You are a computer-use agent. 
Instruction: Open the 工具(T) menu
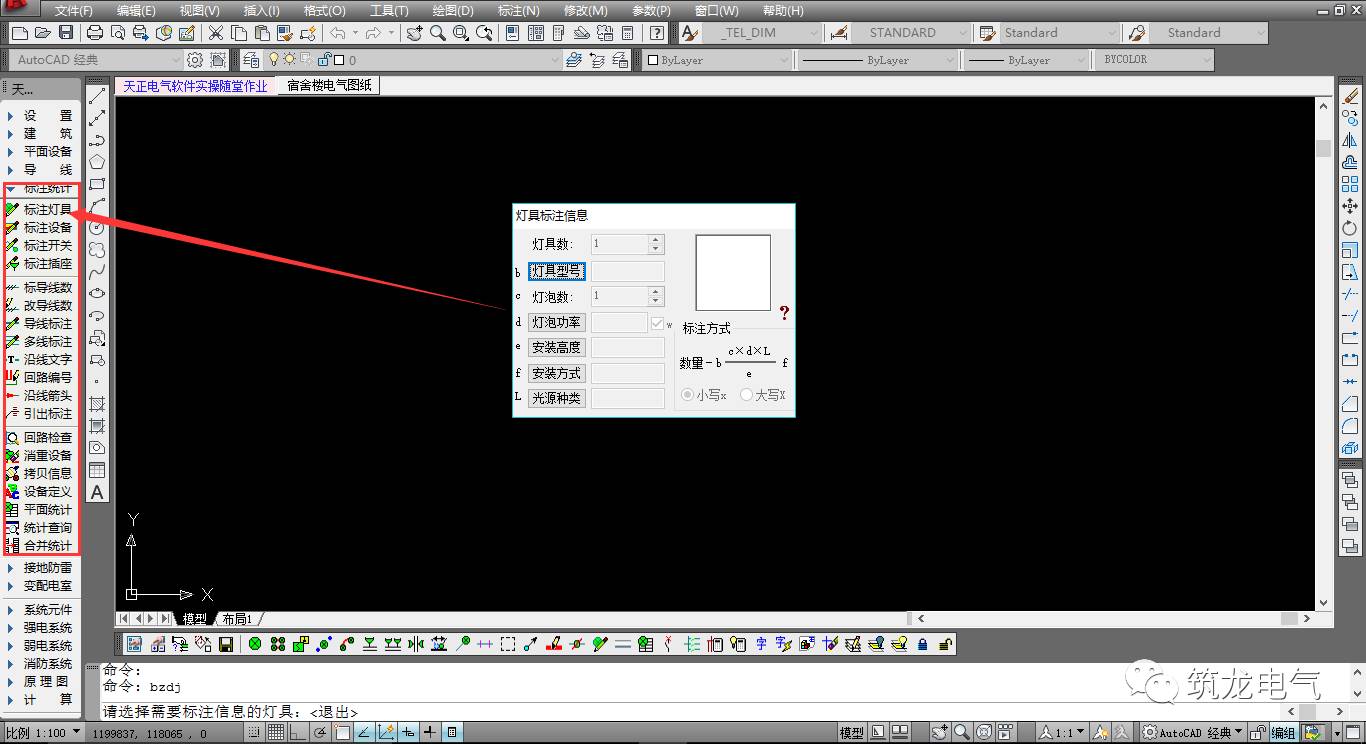click(x=389, y=10)
